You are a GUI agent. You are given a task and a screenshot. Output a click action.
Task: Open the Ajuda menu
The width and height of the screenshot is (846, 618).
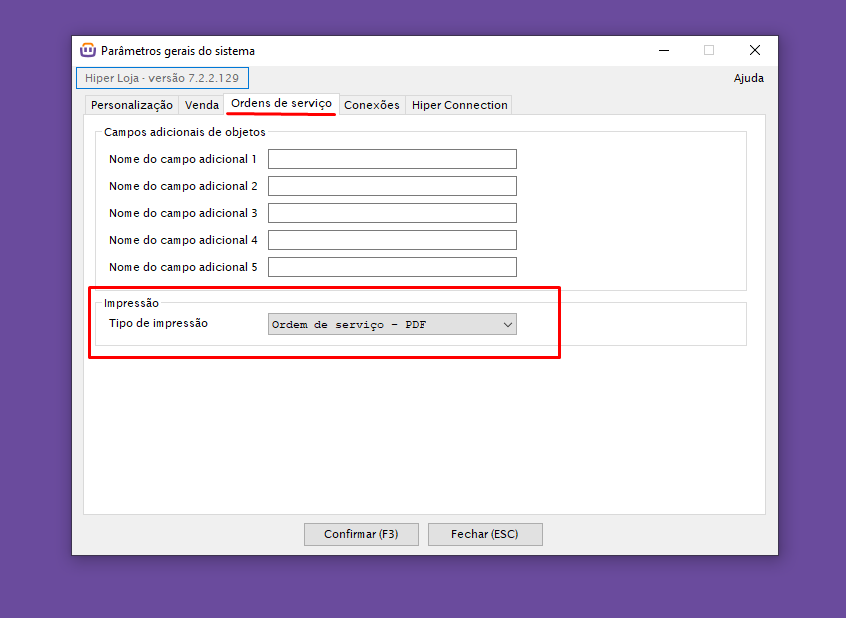[748, 78]
